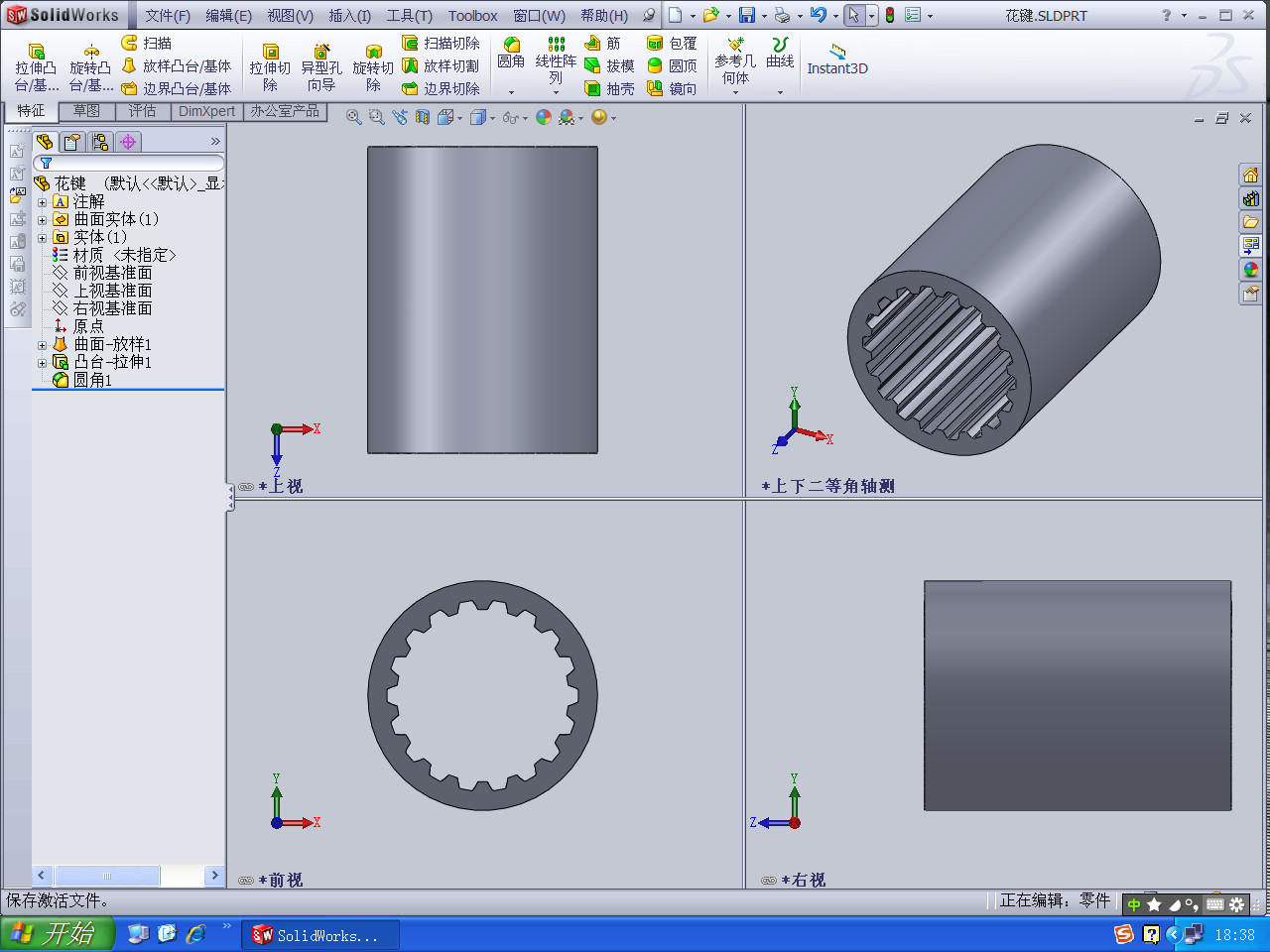The height and width of the screenshot is (952, 1270).
Task: Open the 异型孔向导 hole wizard
Action: click(321, 67)
